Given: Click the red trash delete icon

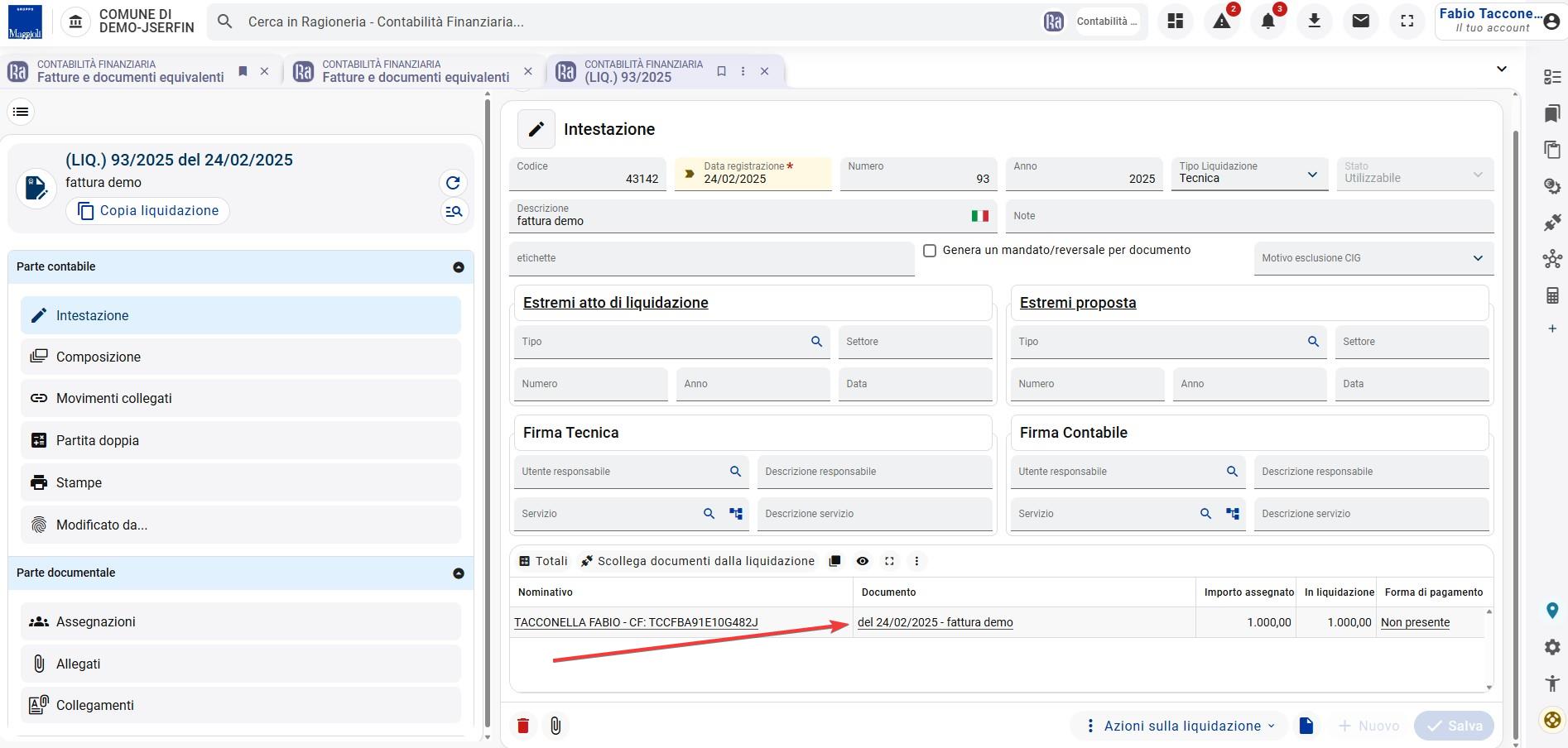Looking at the screenshot, I should tap(523, 726).
